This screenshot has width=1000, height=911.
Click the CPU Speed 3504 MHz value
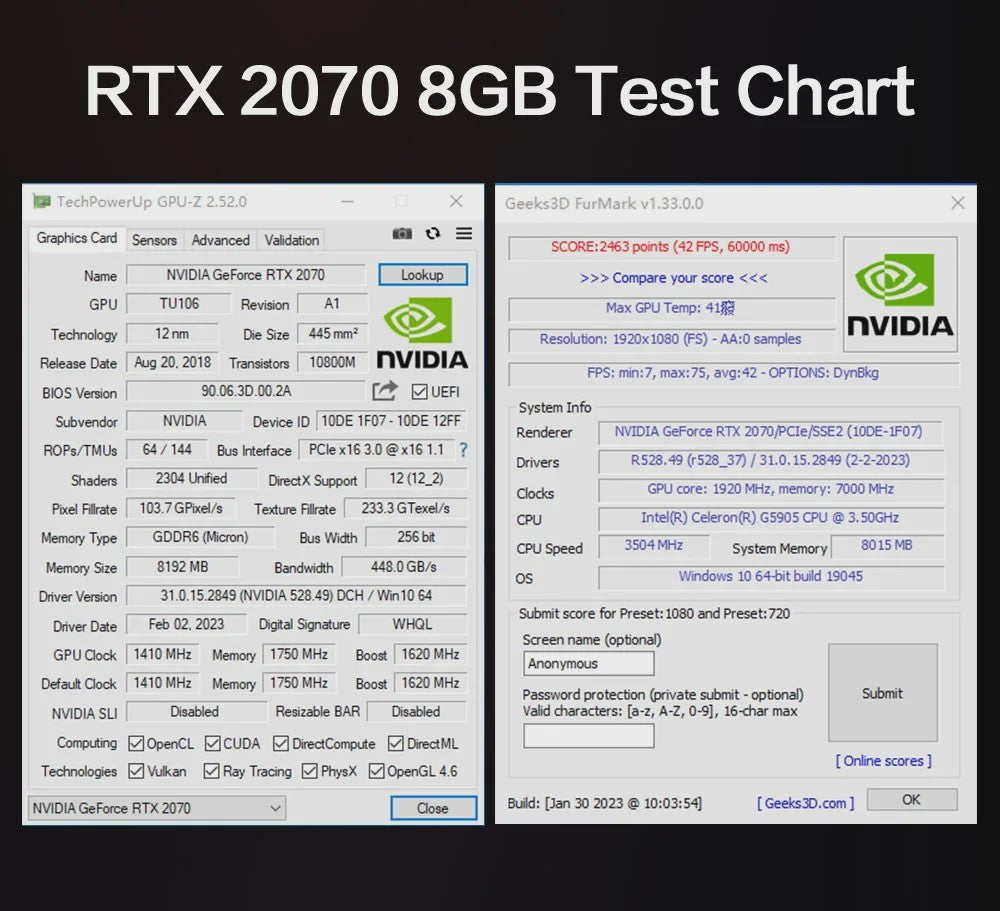[654, 545]
